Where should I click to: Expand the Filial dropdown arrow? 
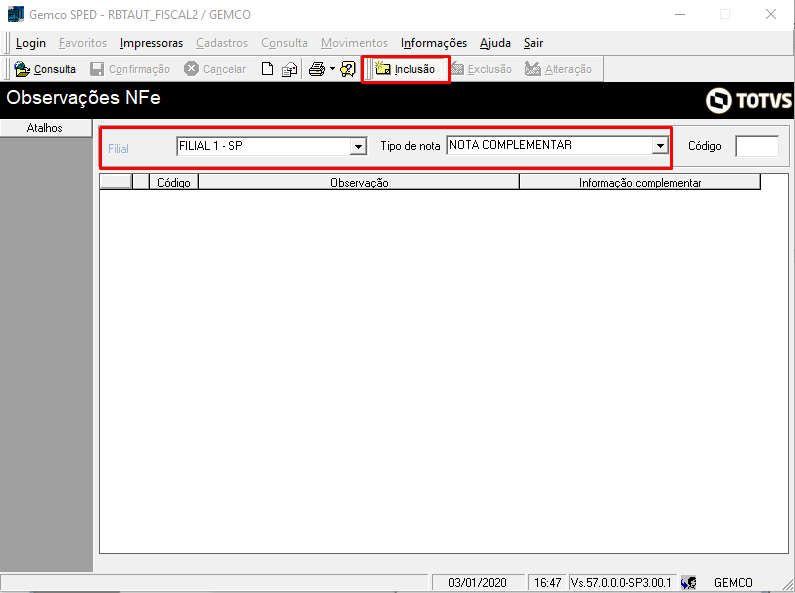358,146
